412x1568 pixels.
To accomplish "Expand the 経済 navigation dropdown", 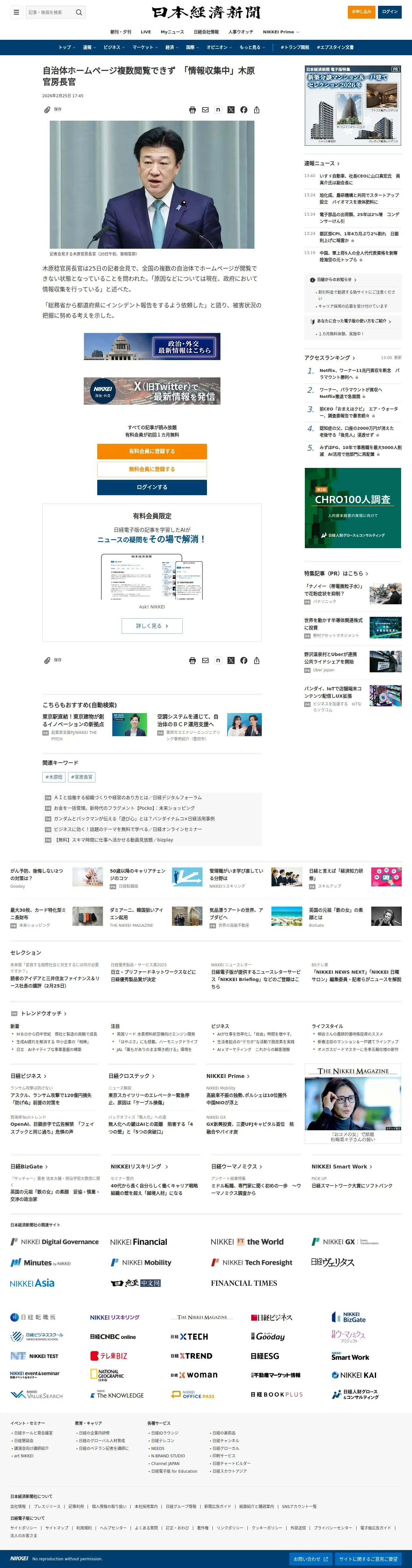I will coord(172,47).
